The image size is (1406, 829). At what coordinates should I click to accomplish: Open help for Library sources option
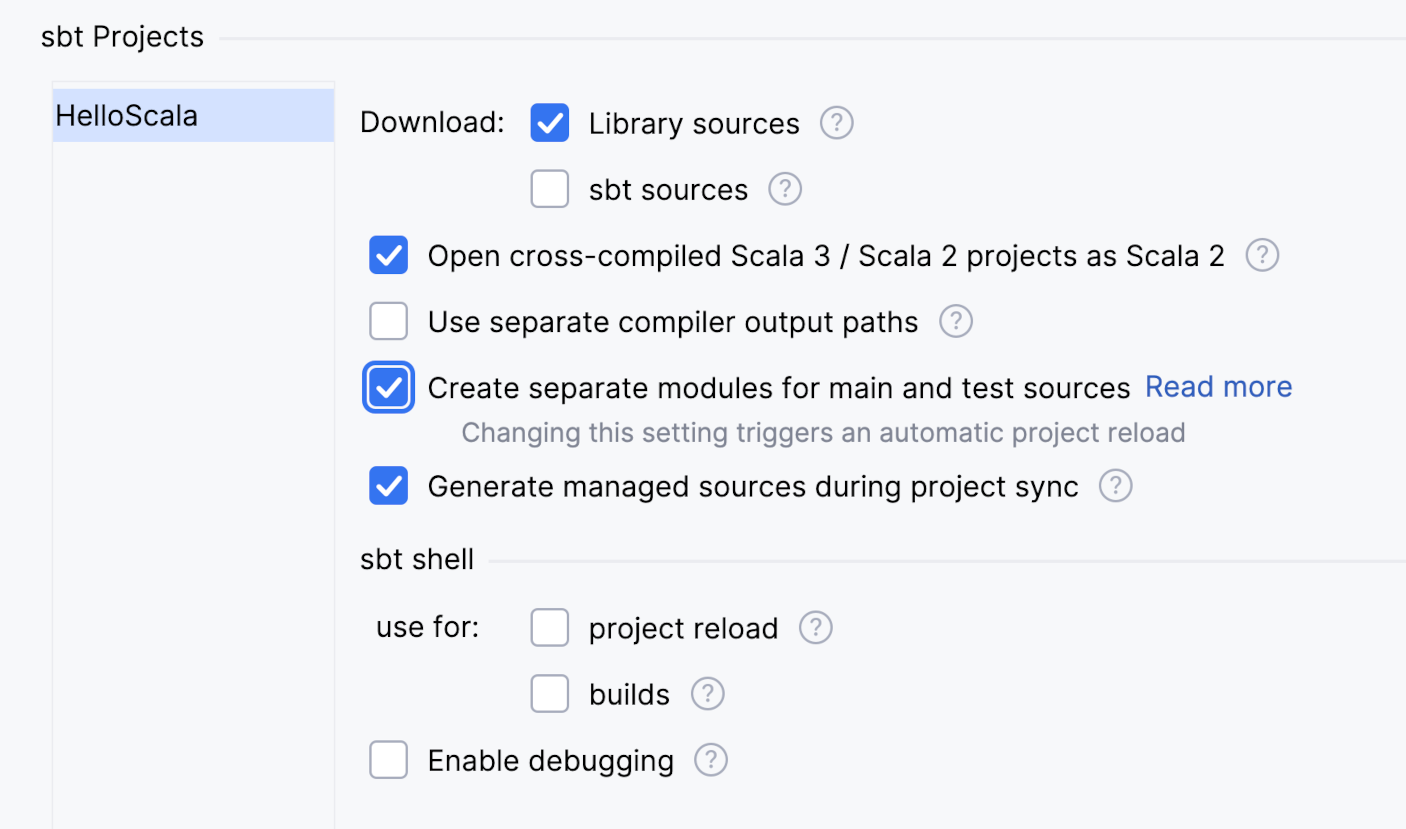pyautogui.click(x=836, y=123)
